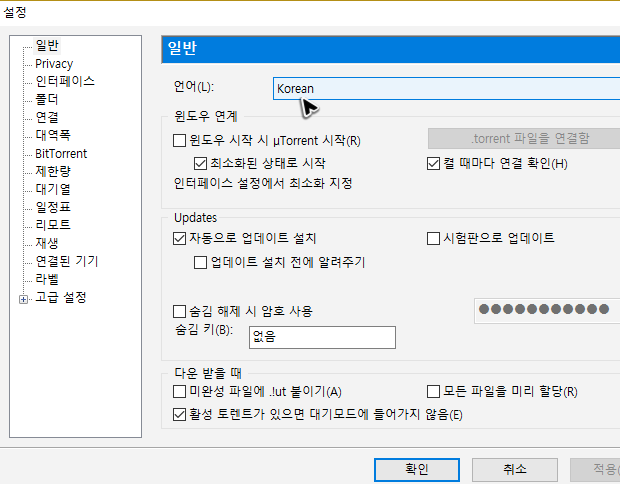Expand the 고급 설정 node
Viewport: 620px width, 484px height.
click(23, 300)
